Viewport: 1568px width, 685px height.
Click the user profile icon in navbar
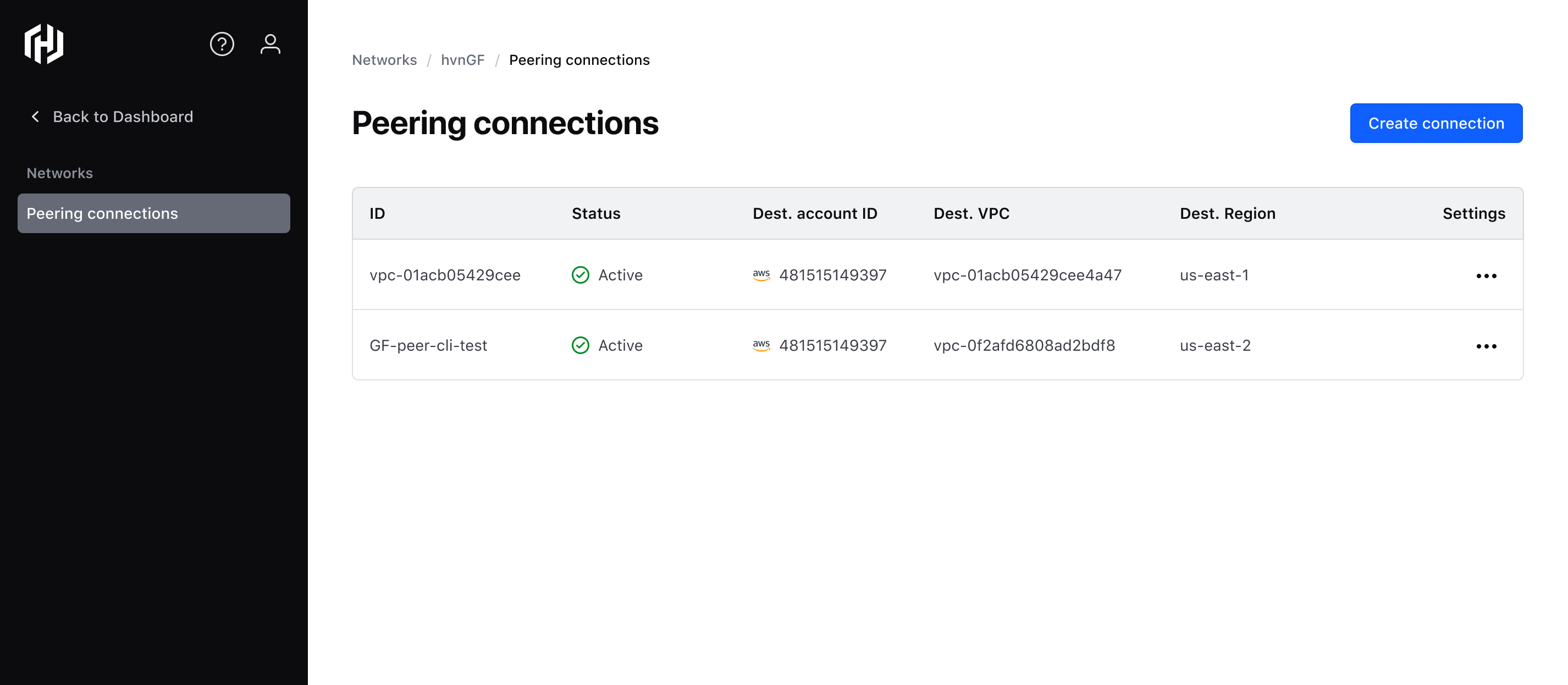(x=270, y=44)
